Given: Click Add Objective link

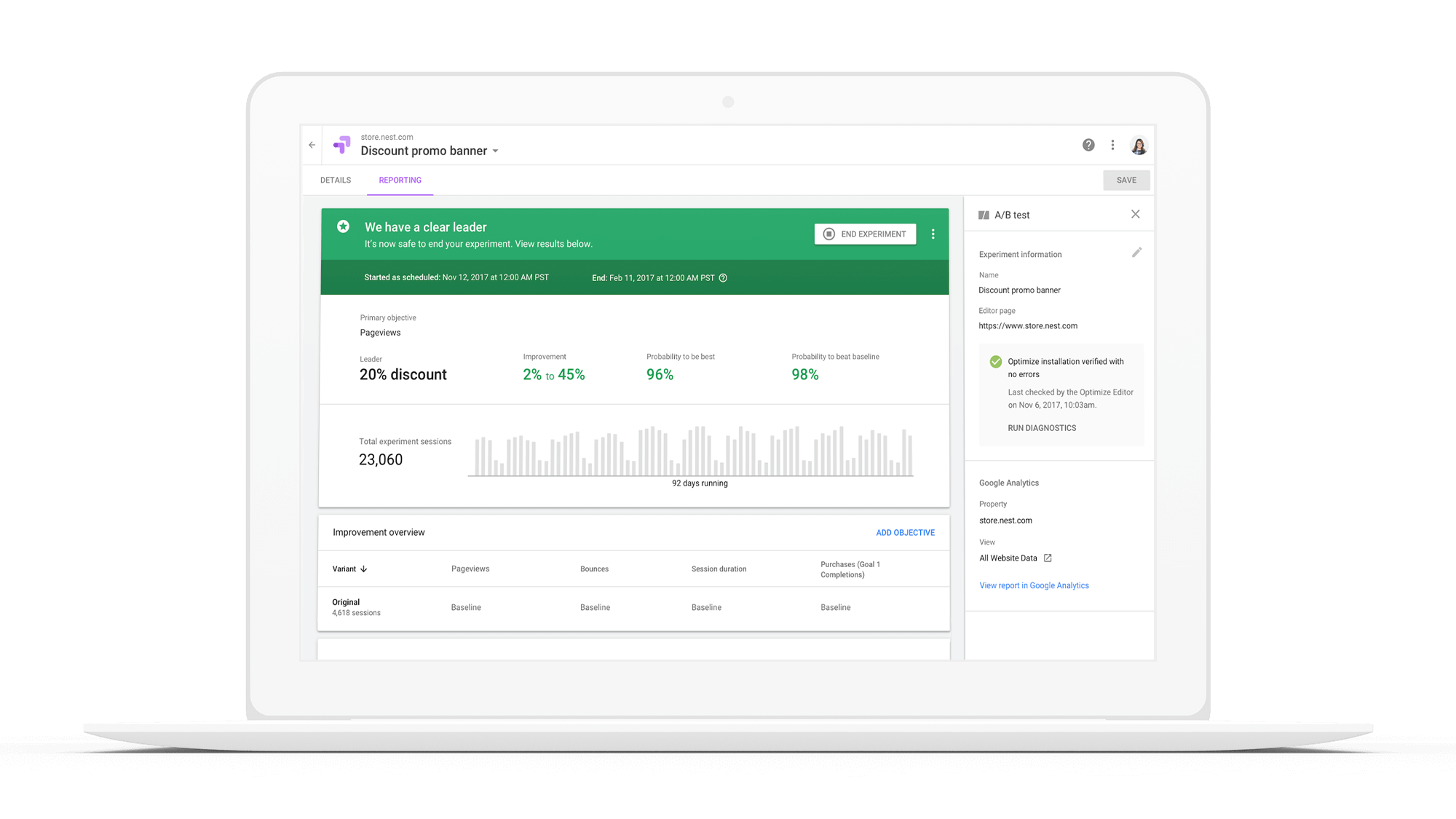Looking at the screenshot, I should [x=905, y=533].
